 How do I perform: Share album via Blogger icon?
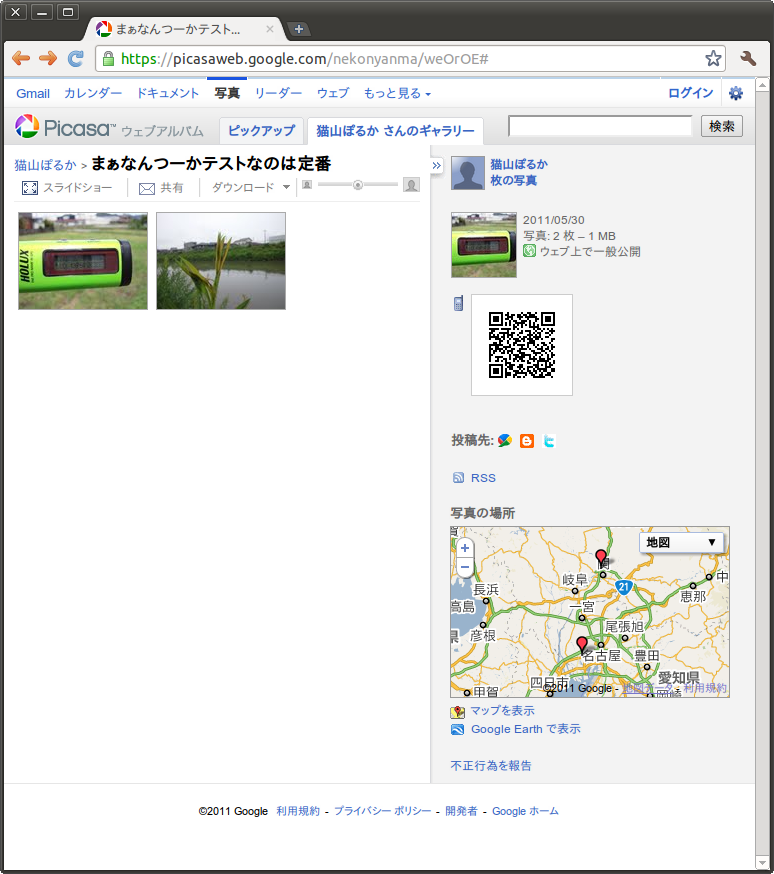(527, 440)
